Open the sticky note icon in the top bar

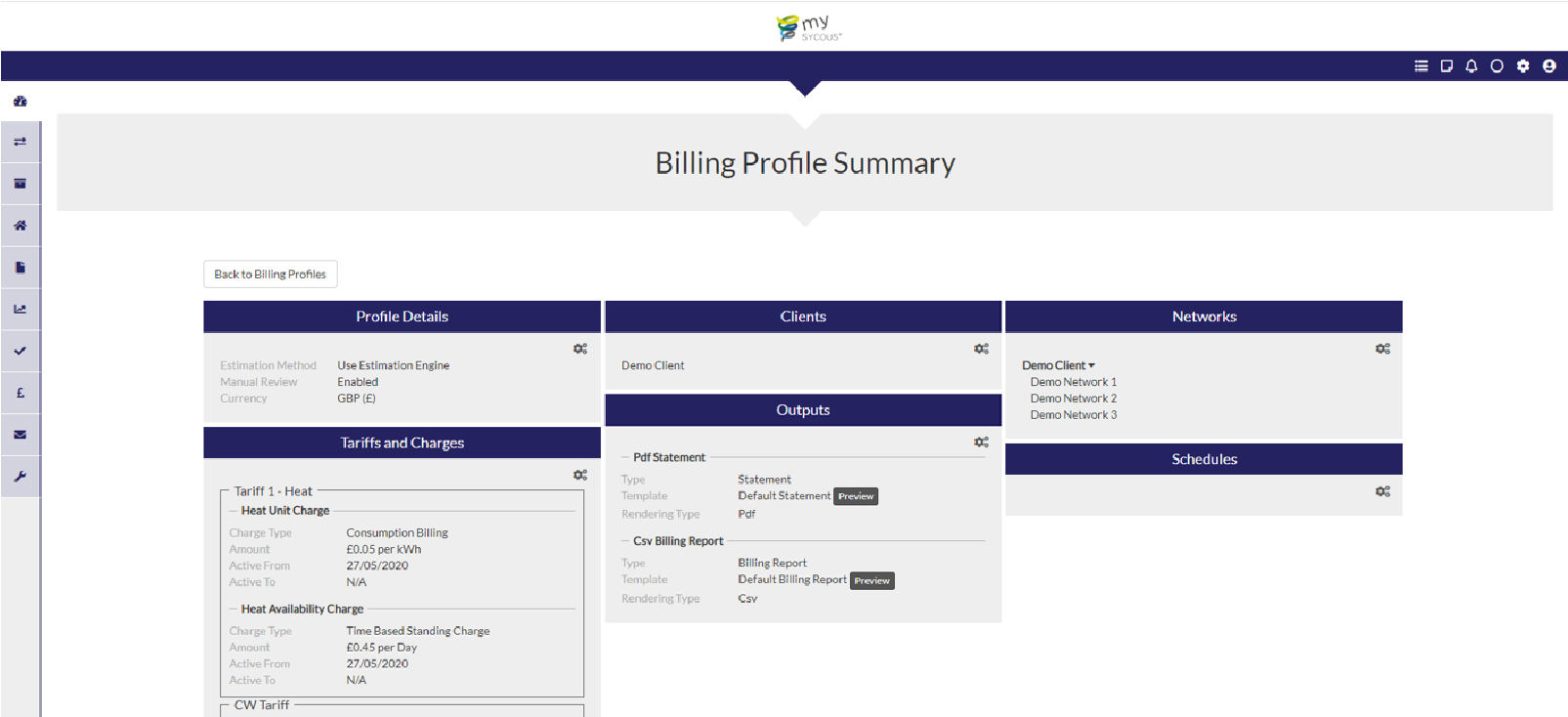1446,66
